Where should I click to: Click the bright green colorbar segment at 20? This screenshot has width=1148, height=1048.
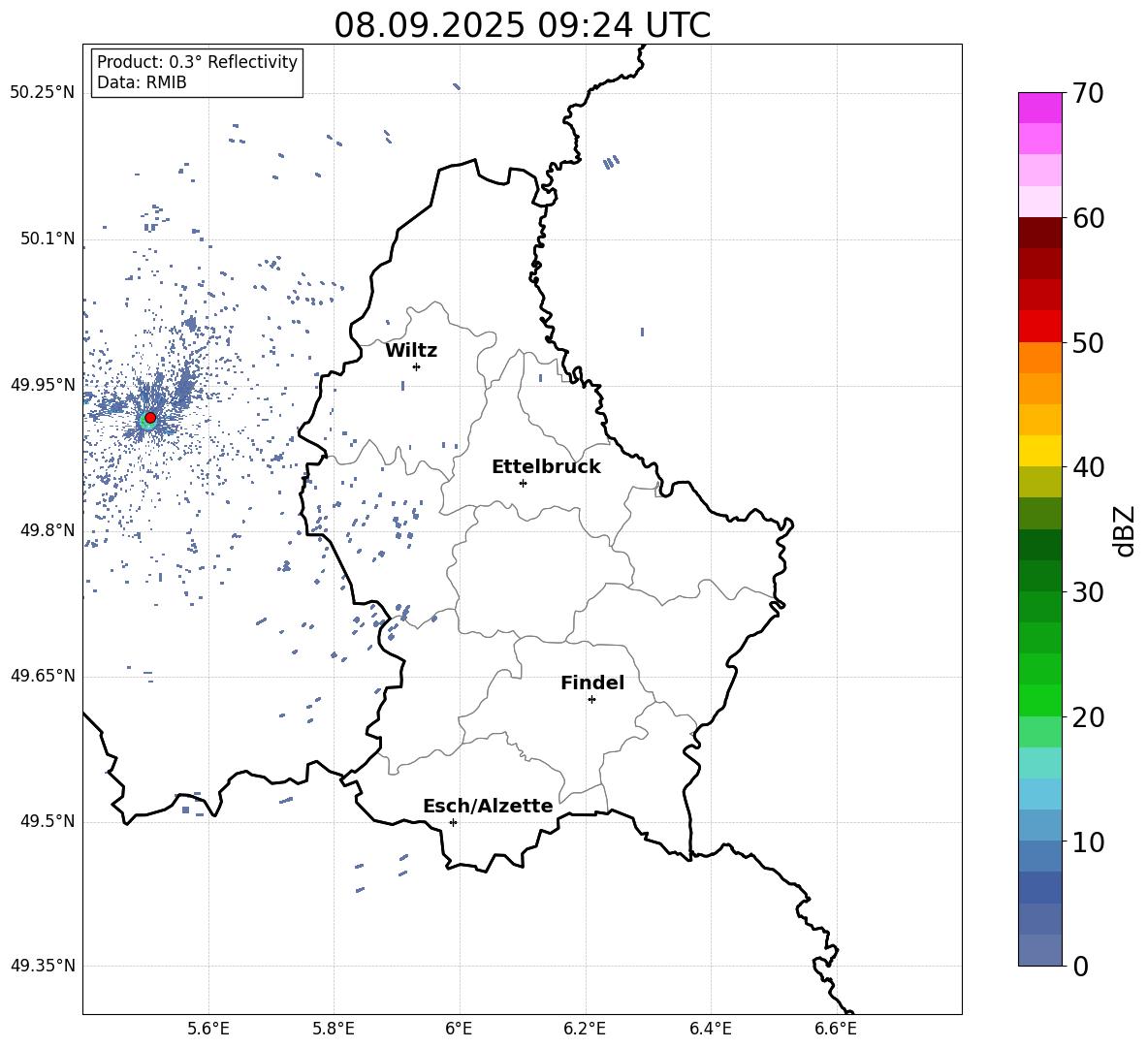(1039, 700)
